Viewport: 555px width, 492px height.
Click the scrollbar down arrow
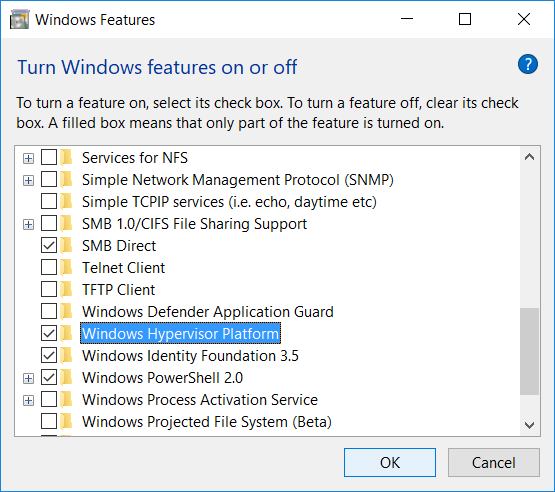click(530, 425)
